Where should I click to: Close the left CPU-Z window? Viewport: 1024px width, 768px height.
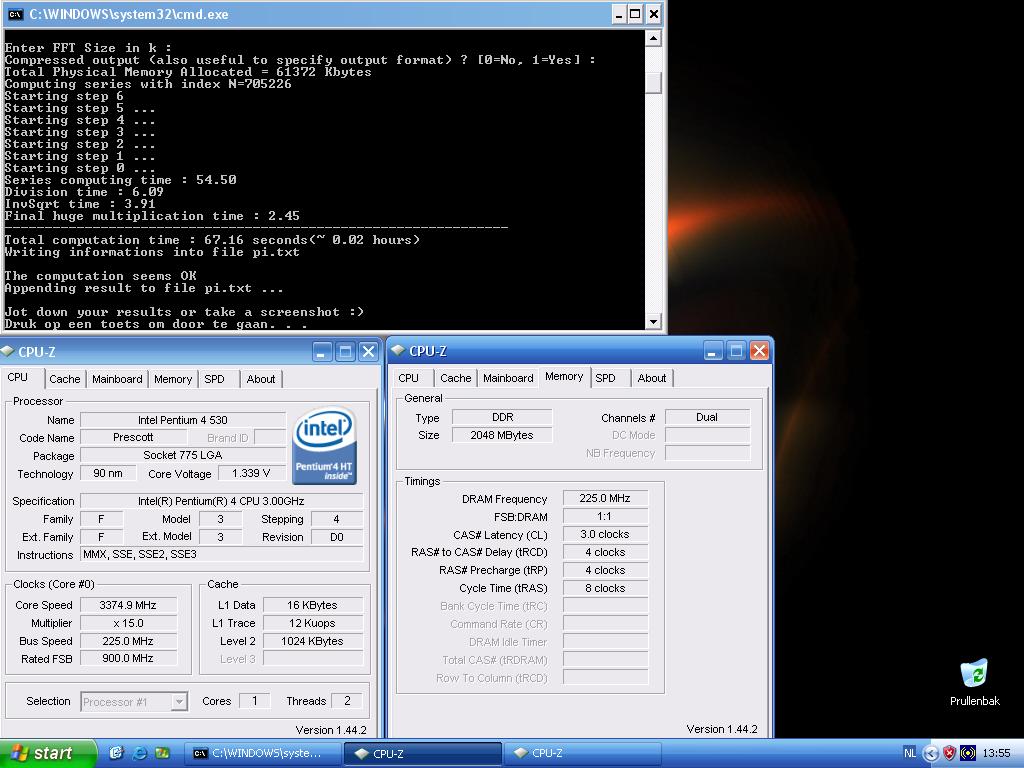point(369,352)
